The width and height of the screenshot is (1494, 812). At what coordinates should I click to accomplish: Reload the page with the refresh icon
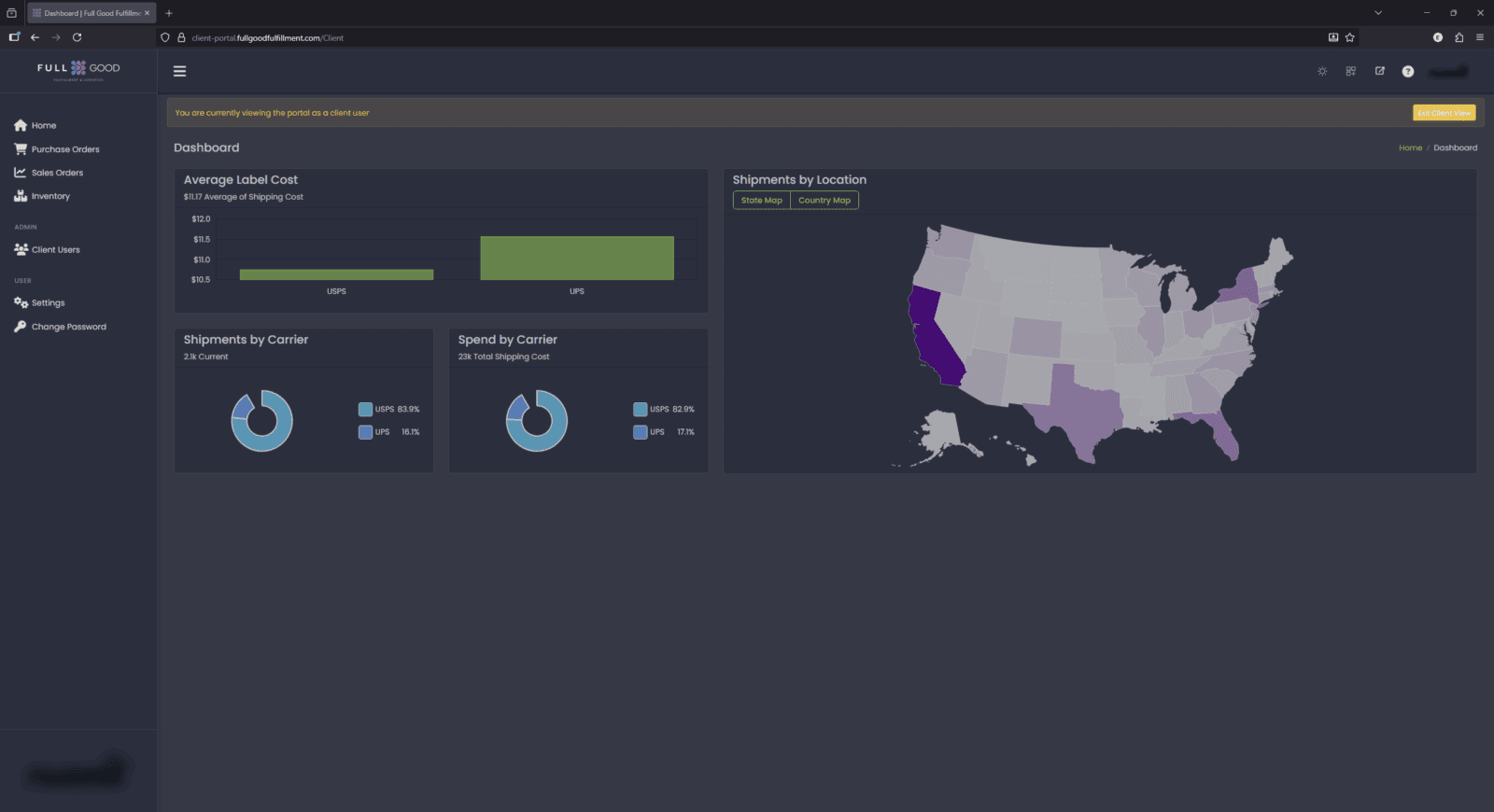pos(77,37)
